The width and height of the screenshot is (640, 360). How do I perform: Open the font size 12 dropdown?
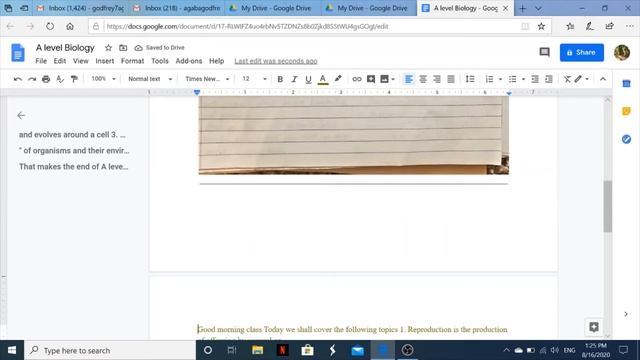click(254, 79)
